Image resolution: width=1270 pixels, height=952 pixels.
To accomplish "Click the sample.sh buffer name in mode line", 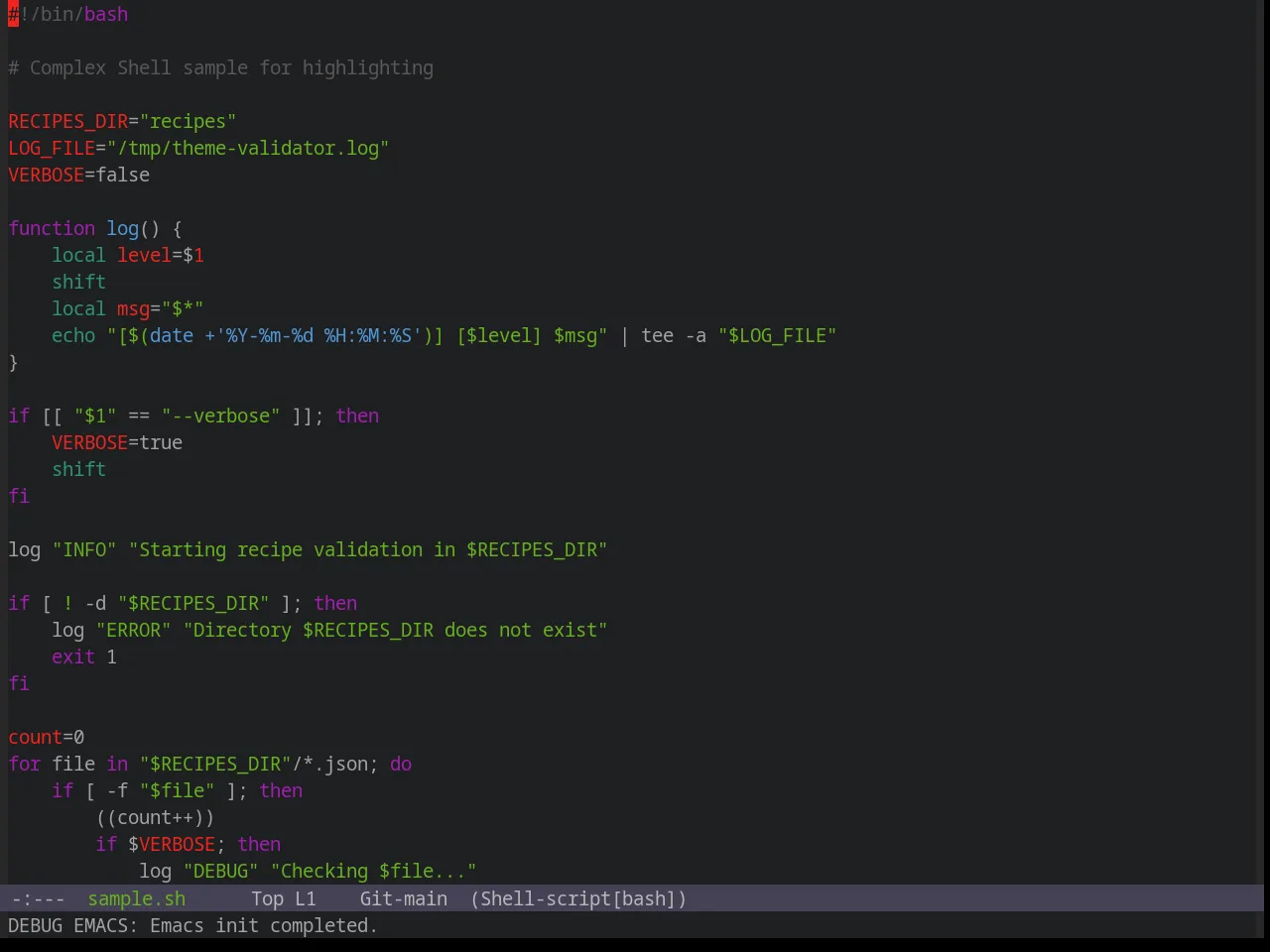I will point(136,898).
